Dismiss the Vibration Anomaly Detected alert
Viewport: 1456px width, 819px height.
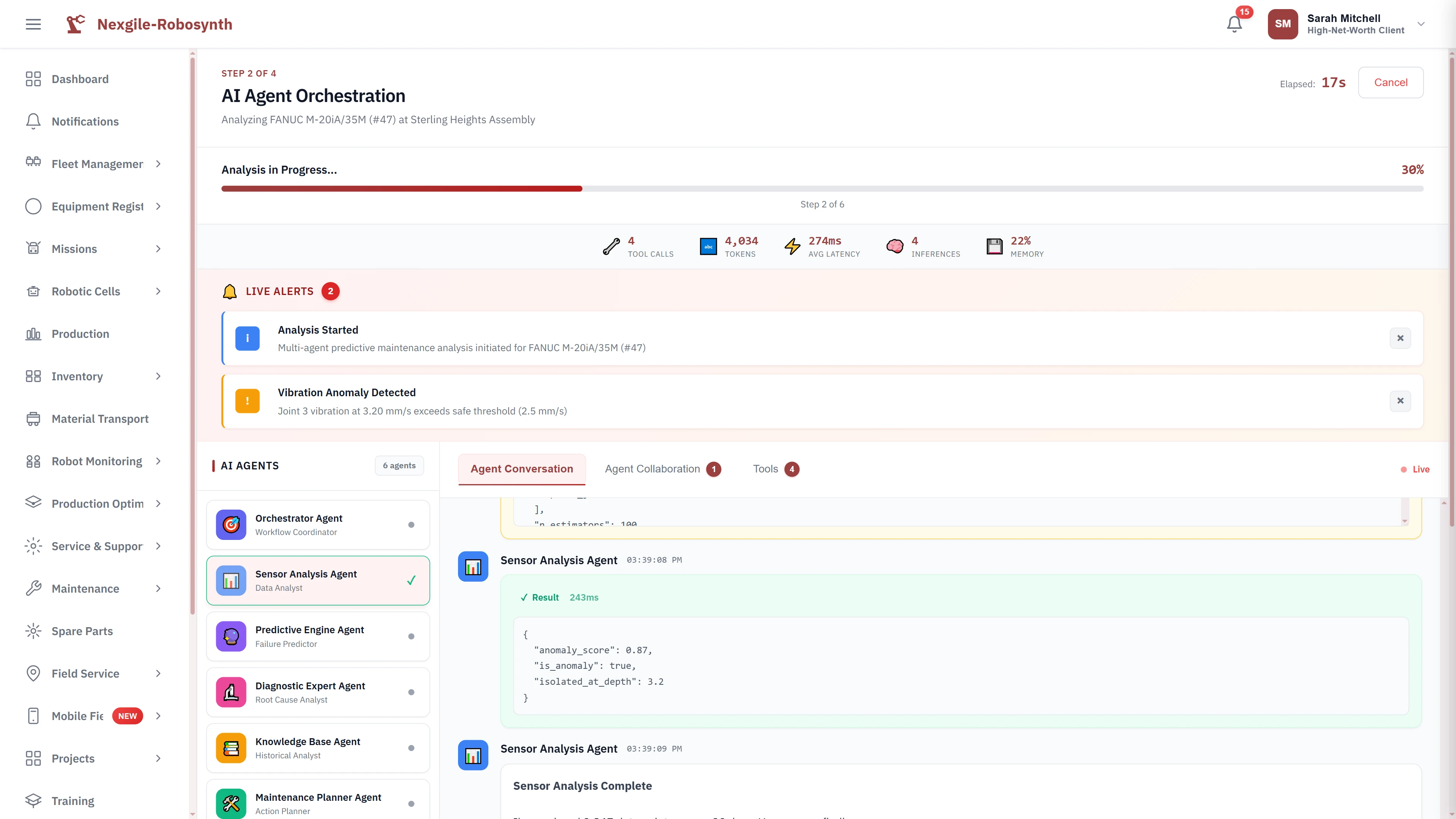click(x=1400, y=400)
